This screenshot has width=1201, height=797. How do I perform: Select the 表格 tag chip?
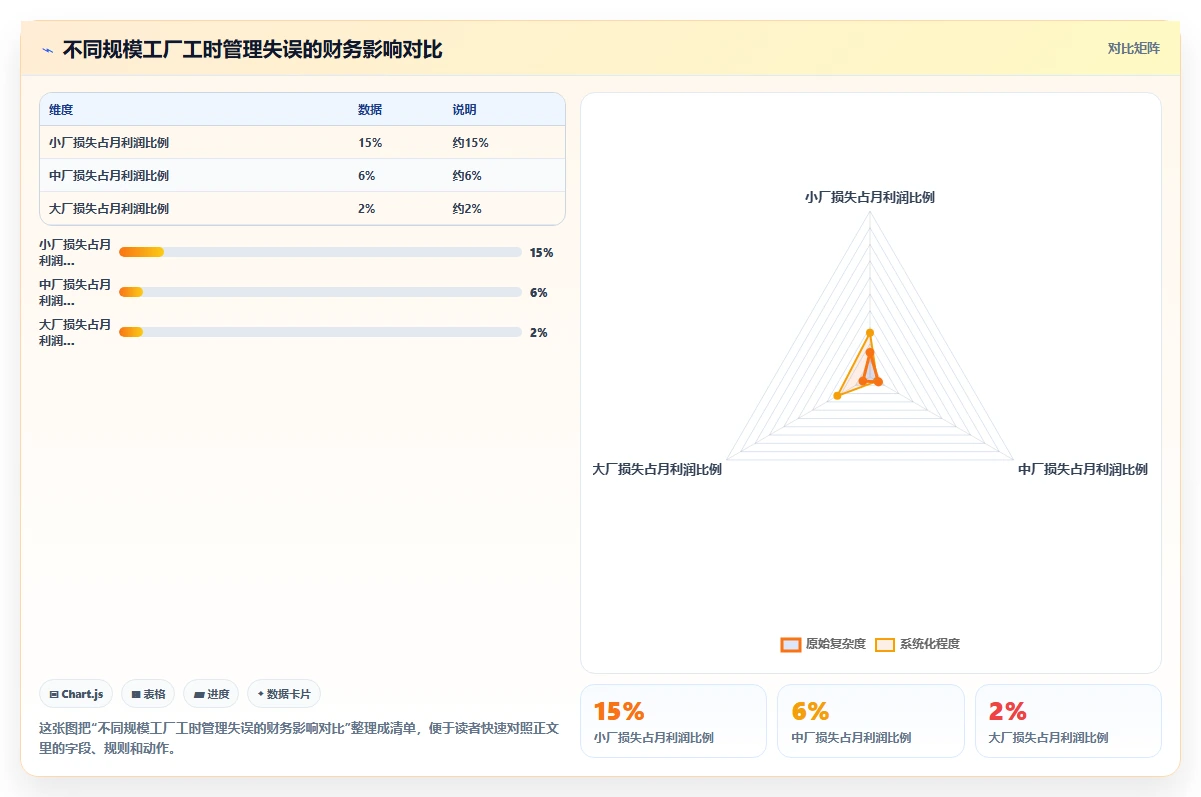point(148,694)
